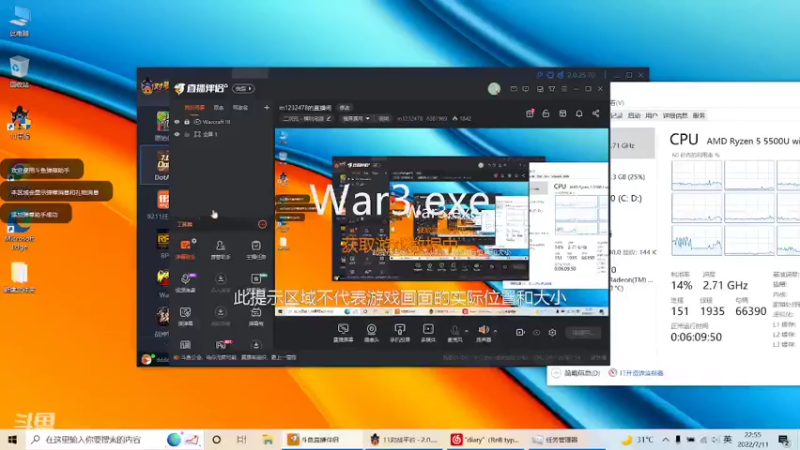This screenshot has width=800, height=450.
Task: Expand the speaker settings arrow
Action: [495, 331]
